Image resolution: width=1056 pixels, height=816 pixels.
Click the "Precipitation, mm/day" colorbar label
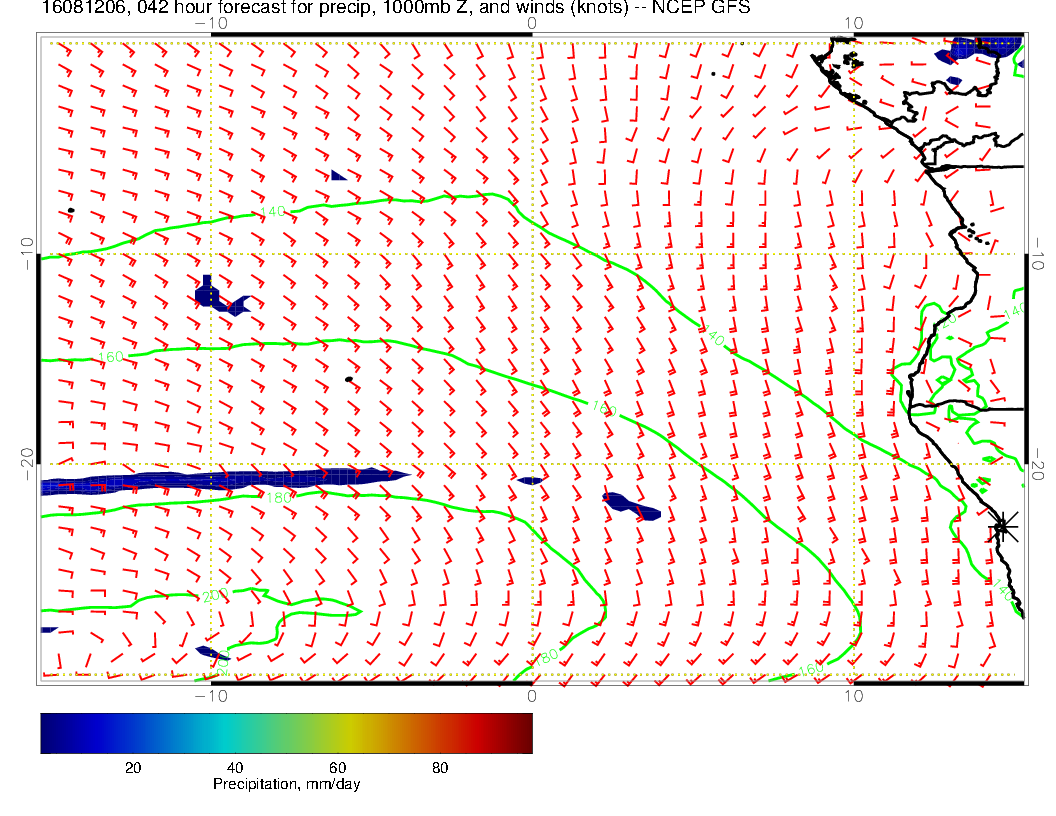(286, 785)
